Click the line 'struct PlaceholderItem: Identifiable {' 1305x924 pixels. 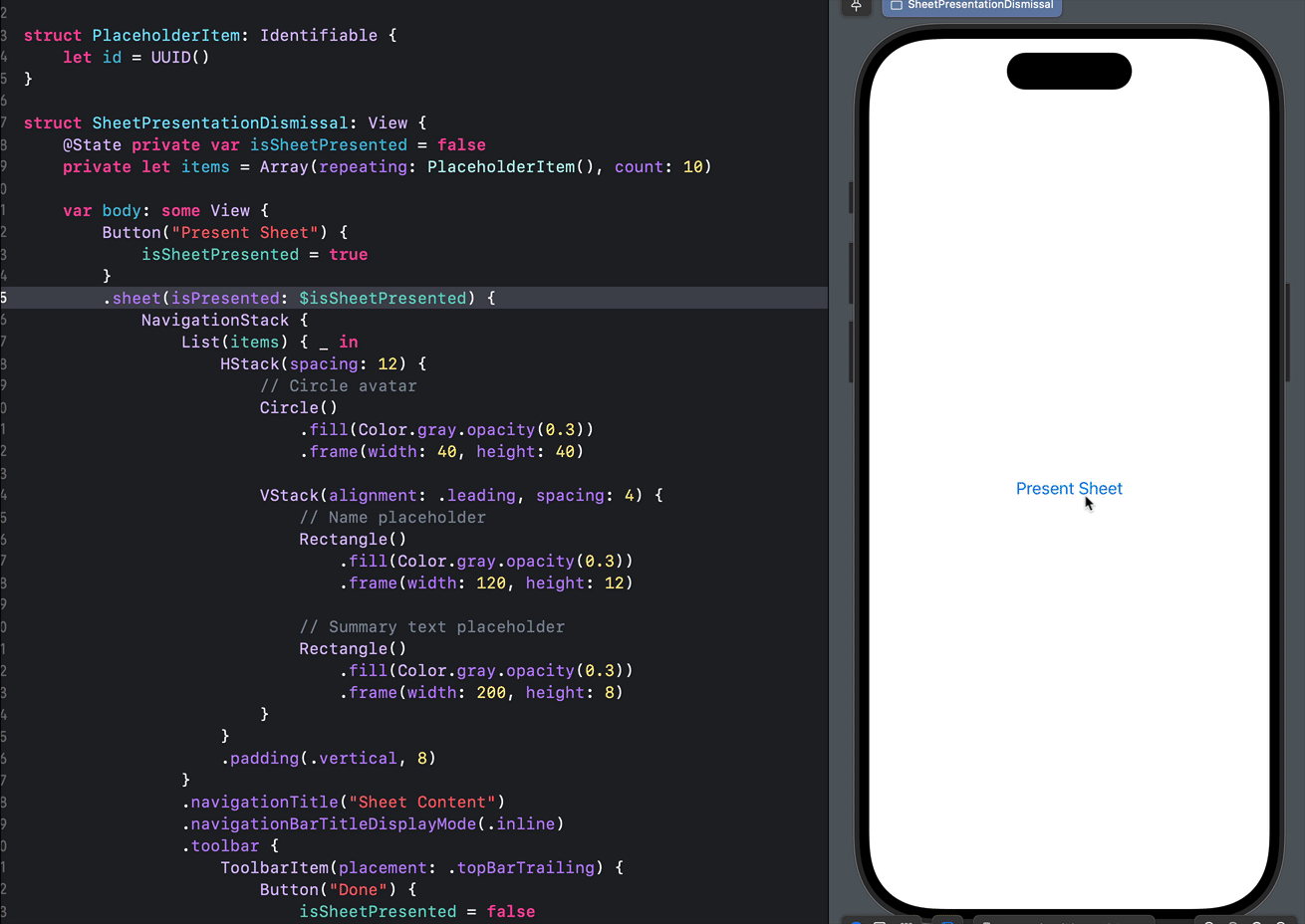[210, 35]
